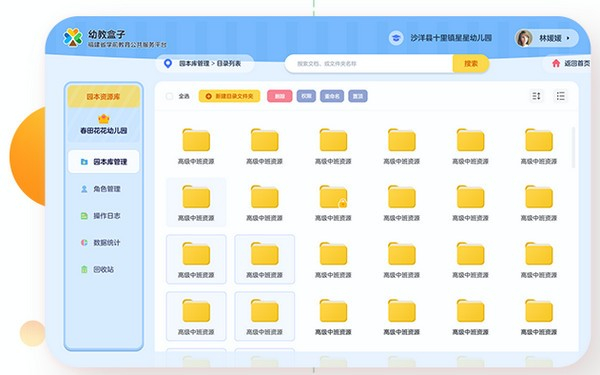Click the 重命名 rename button
The width and height of the screenshot is (600, 375).
[332, 96]
